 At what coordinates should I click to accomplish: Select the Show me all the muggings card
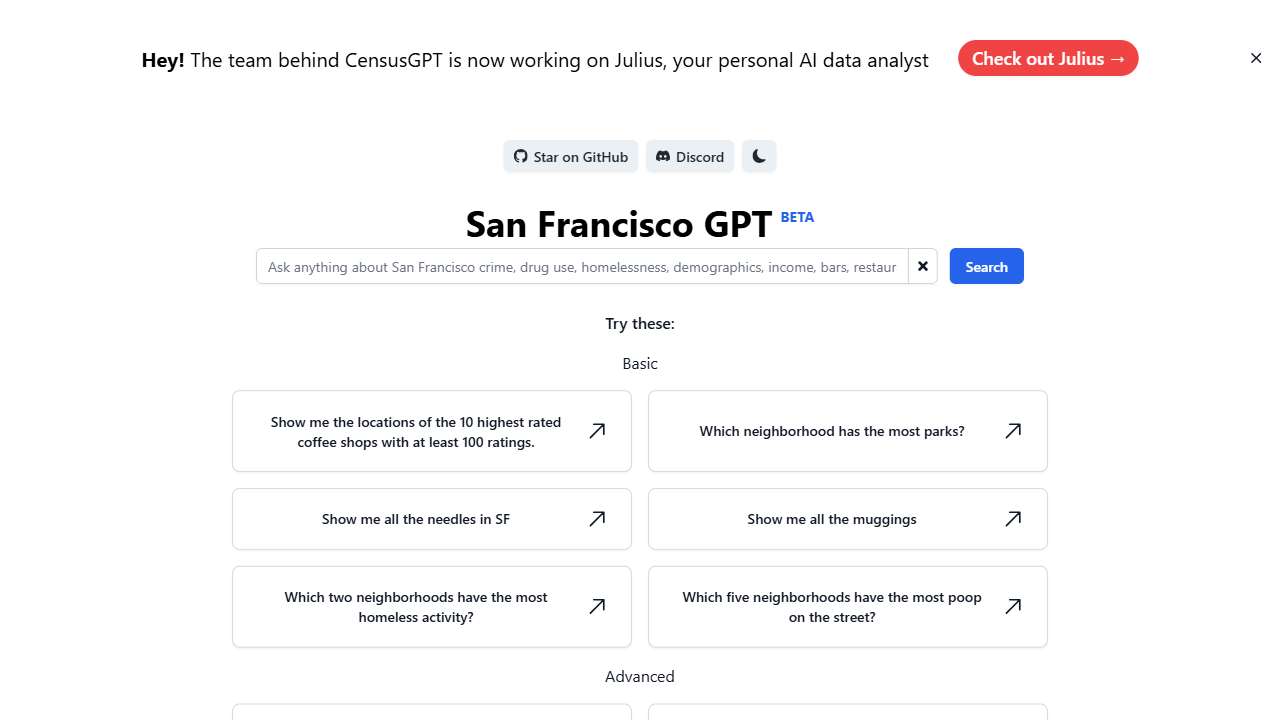pyautogui.click(x=831, y=519)
